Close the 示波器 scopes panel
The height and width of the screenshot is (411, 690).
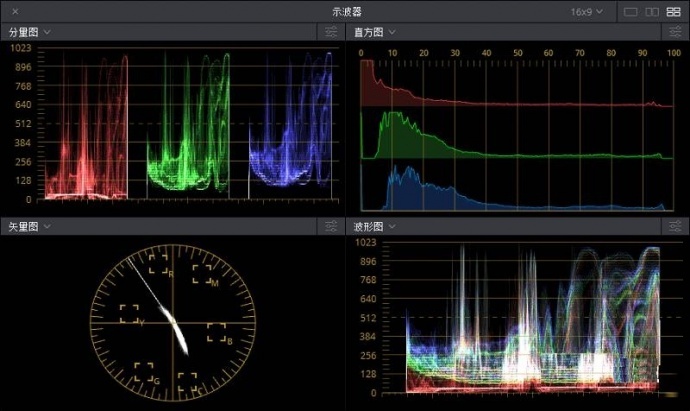[15, 11]
